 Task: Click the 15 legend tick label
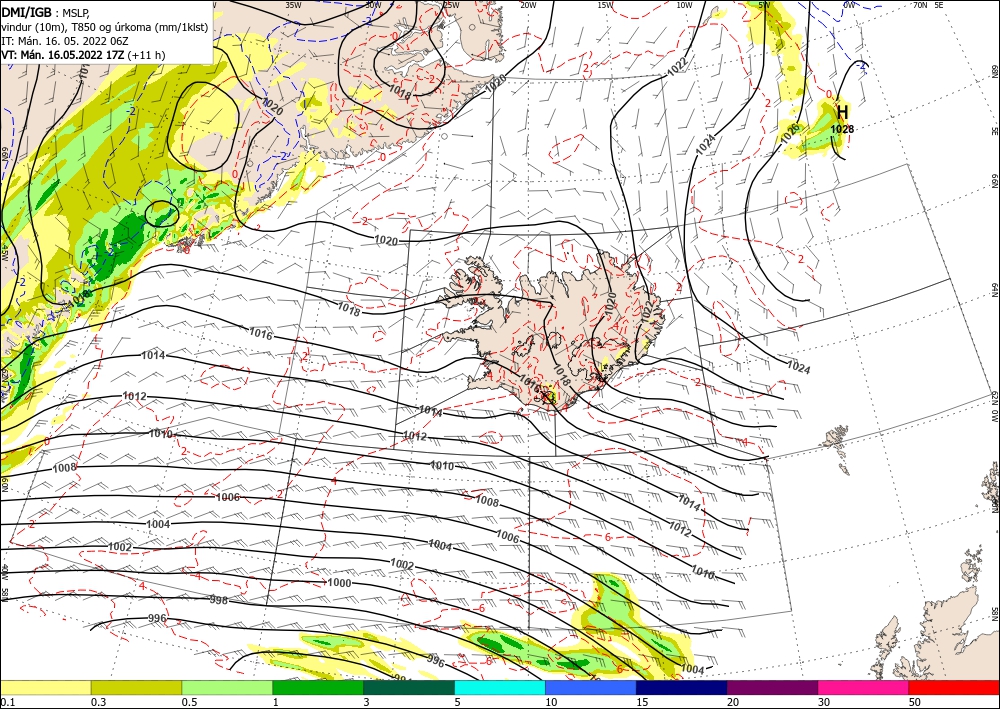point(642,702)
